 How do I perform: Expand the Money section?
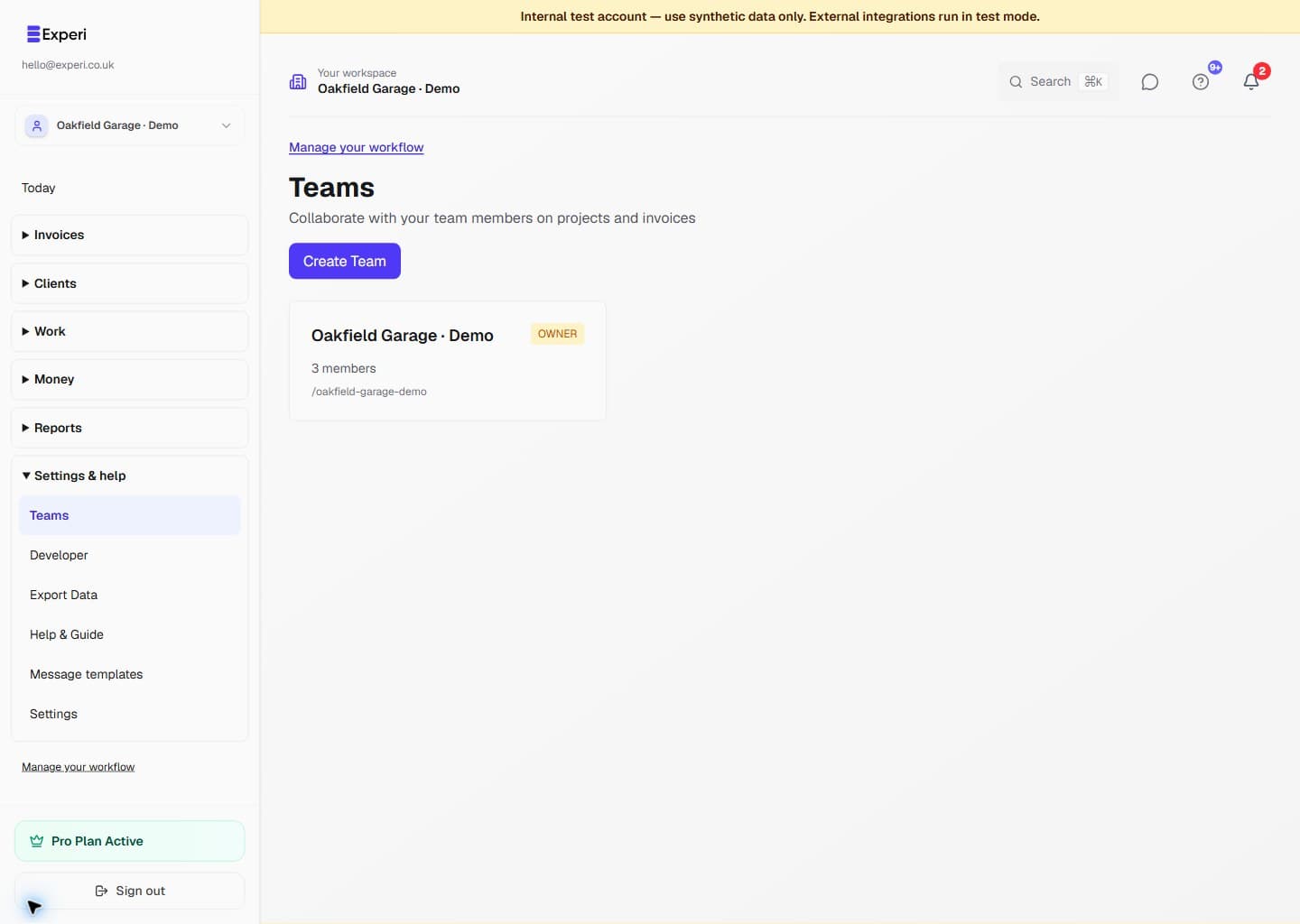click(129, 379)
